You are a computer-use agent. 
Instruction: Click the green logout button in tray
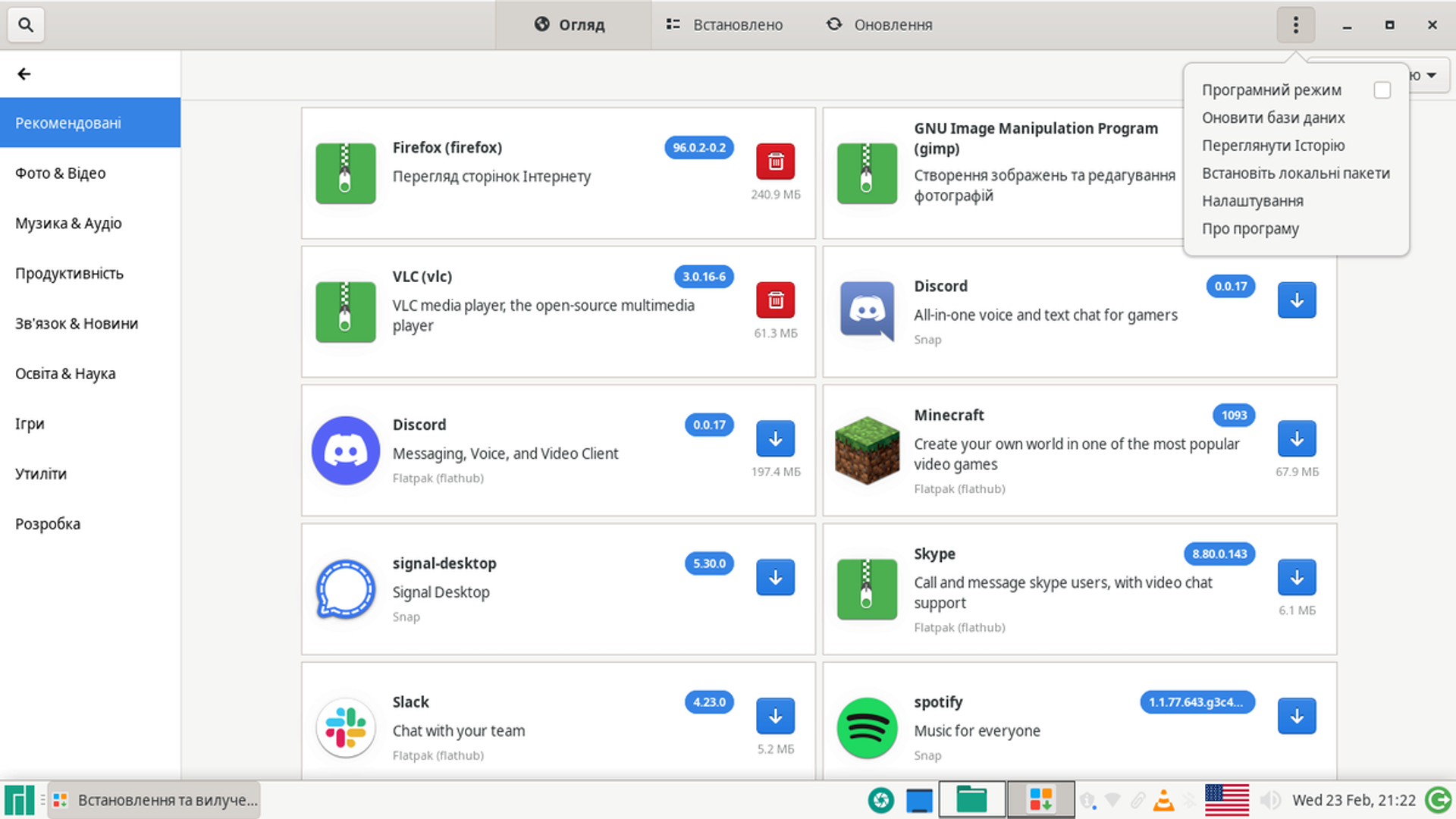click(1438, 800)
